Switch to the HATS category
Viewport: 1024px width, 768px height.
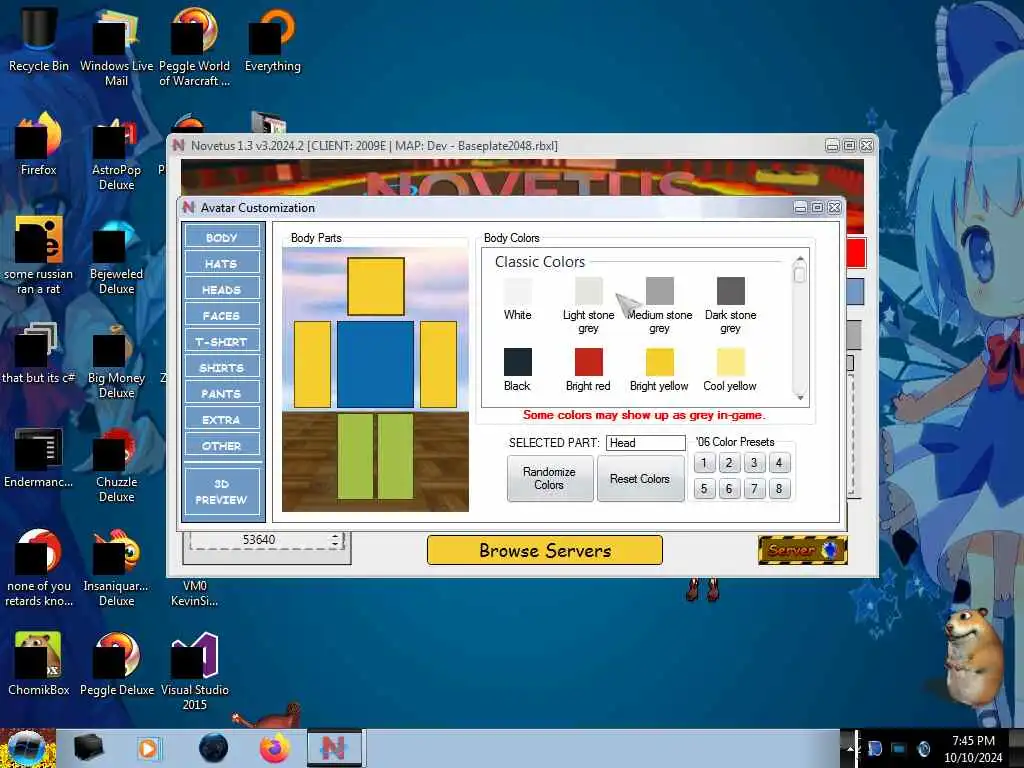(x=222, y=263)
